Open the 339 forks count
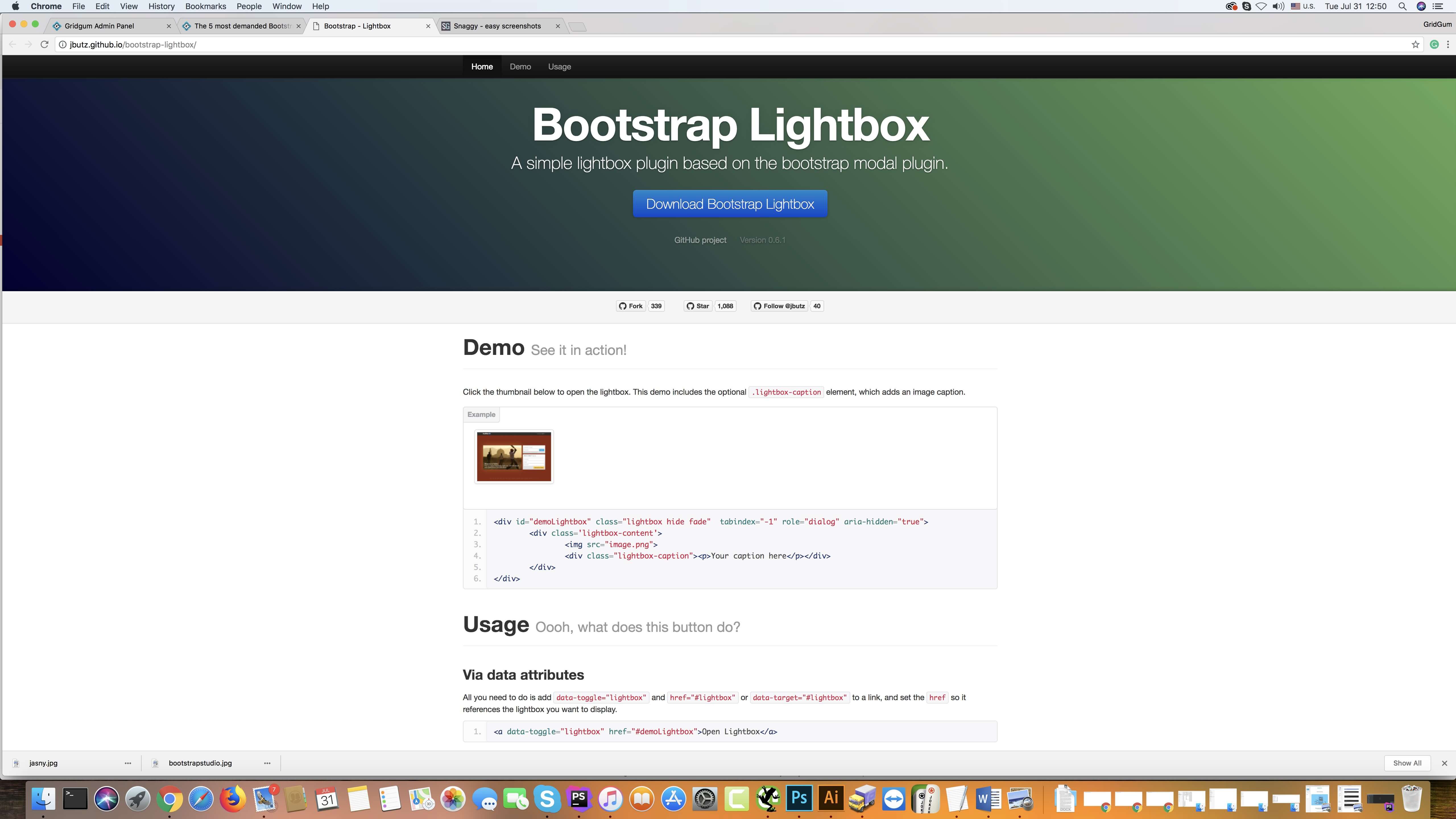The height and width of the screenshot is (819, 1456). (656, 306)
